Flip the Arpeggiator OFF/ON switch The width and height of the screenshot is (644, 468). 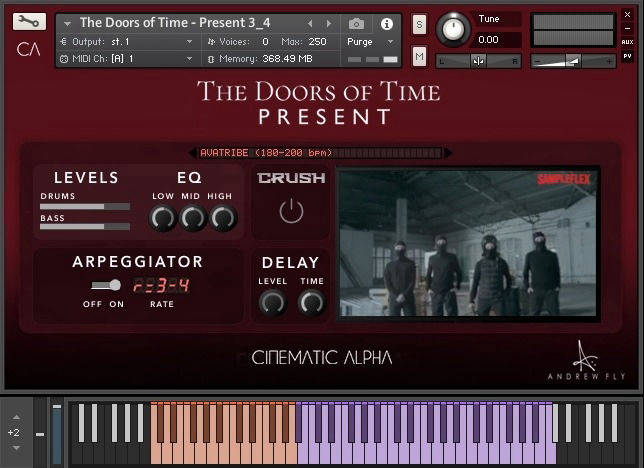(106, 285)
